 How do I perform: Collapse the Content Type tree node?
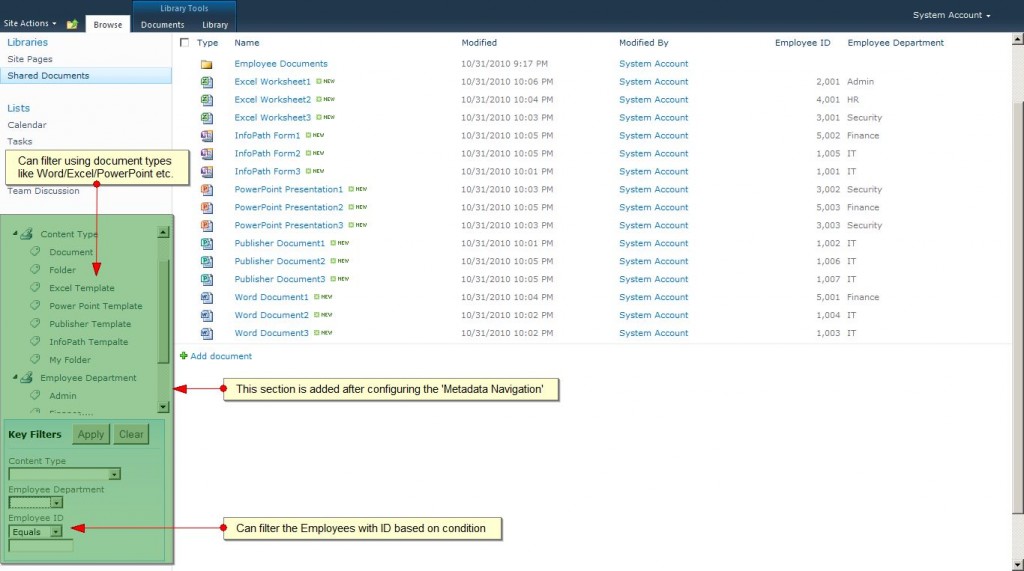[x=14, y=233]
